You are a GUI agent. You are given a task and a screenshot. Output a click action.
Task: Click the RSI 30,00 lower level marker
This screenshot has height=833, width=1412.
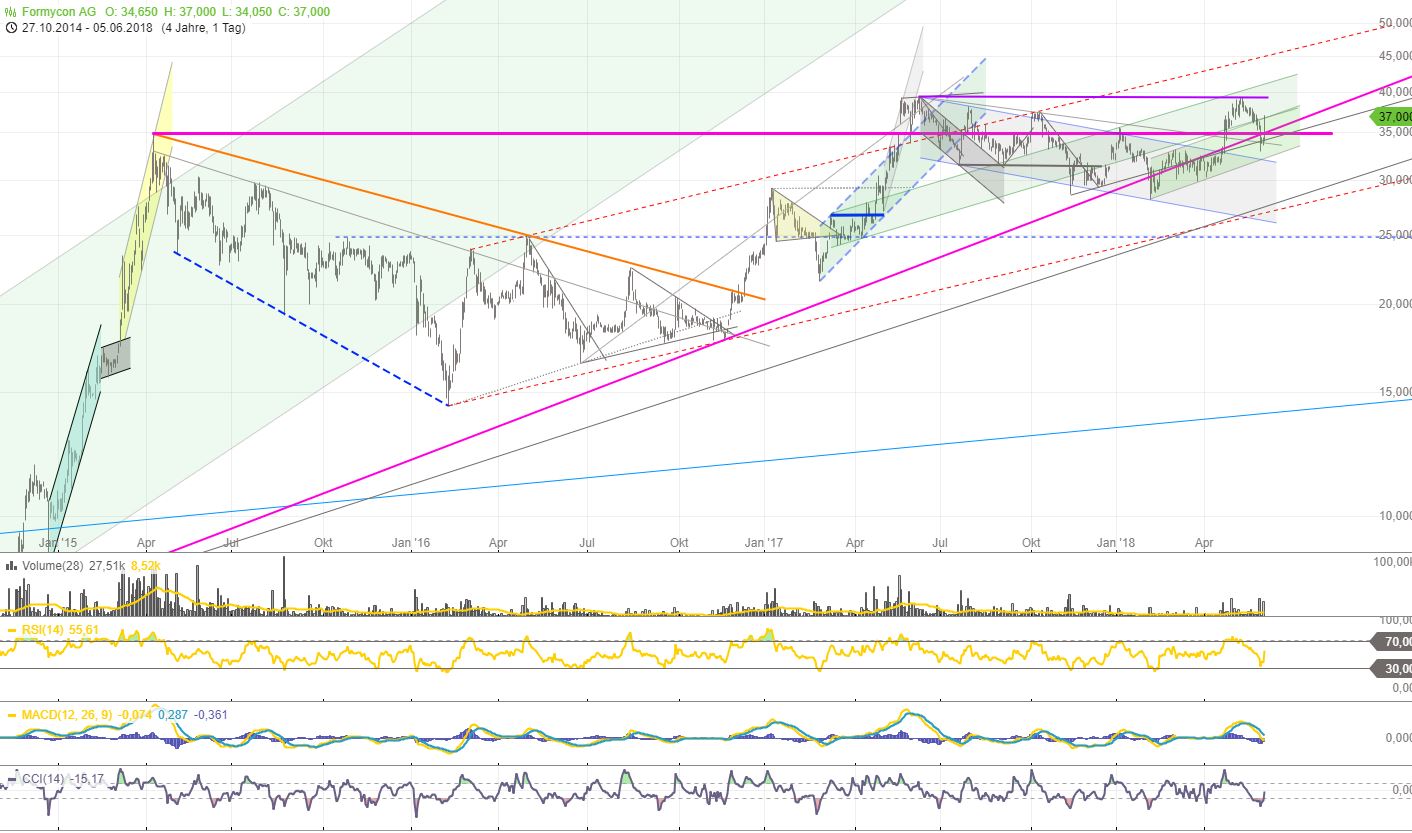pyautogui.click(x=1391, y=669)
